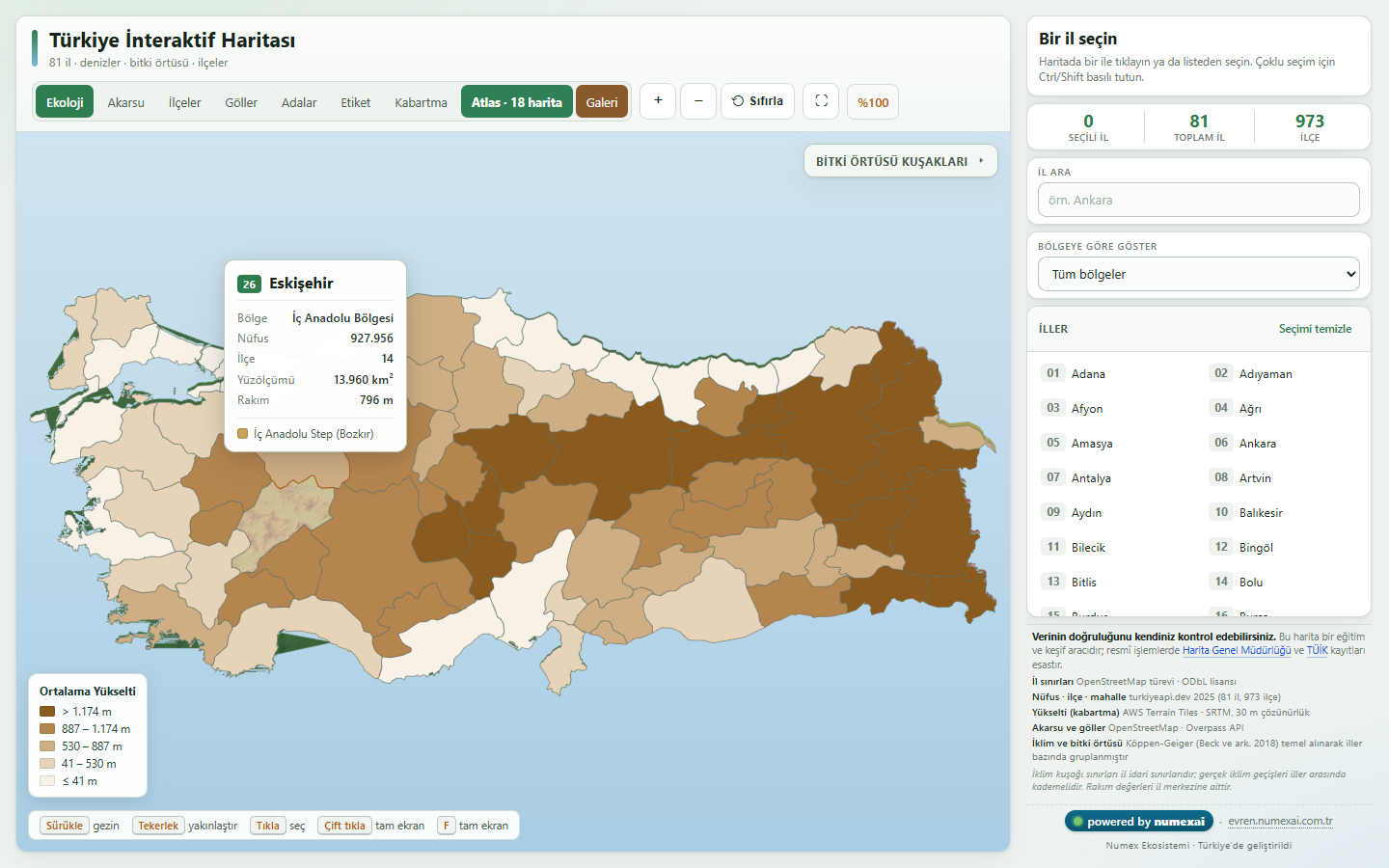Visit the evren.numexai.com.tr link
Viewport: 1389px width, 868px height.
click(1280, 822)
